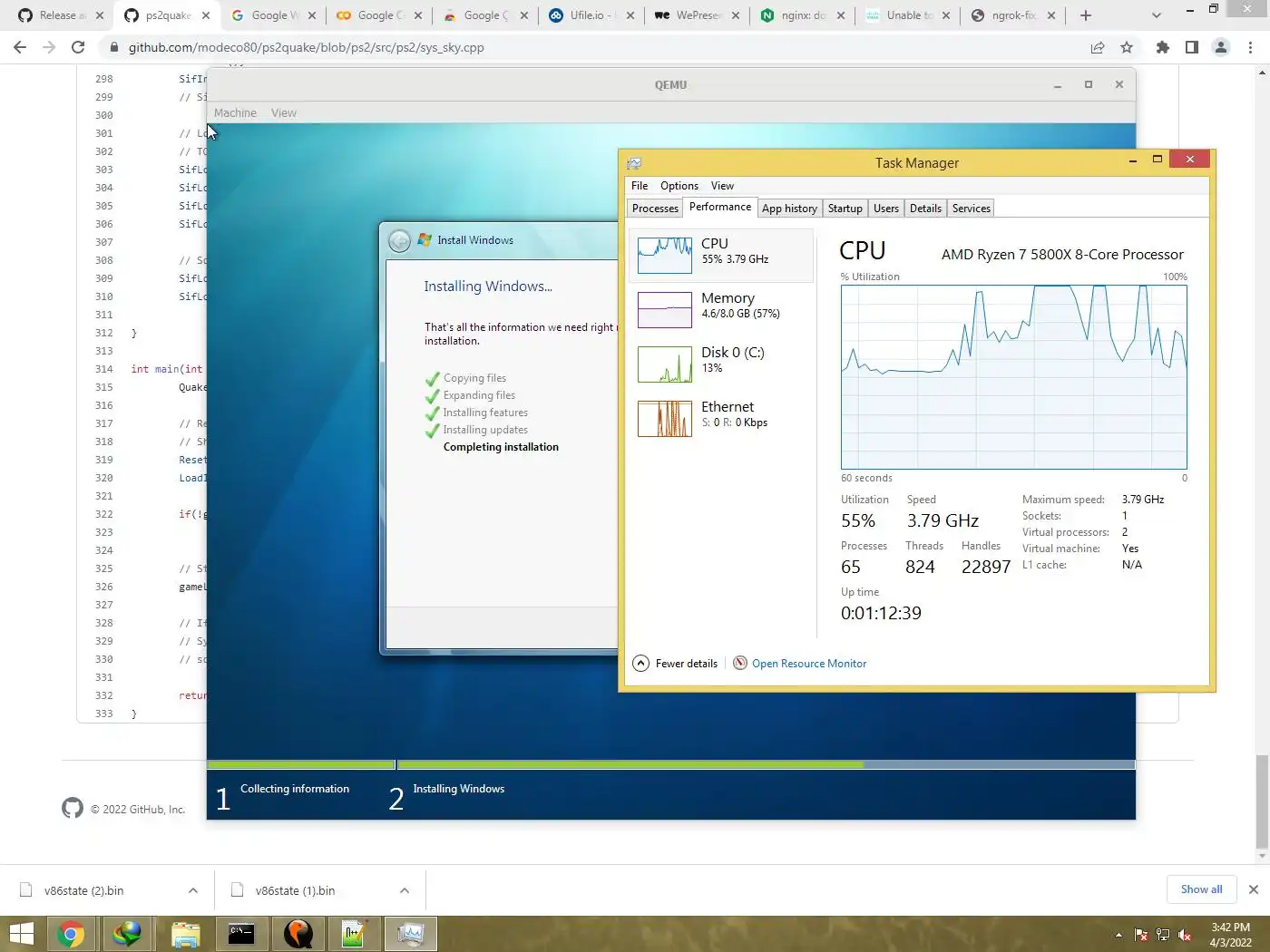Select the Ethernet performance item
Screen dimensions: 1270x952
pos(720,418)
